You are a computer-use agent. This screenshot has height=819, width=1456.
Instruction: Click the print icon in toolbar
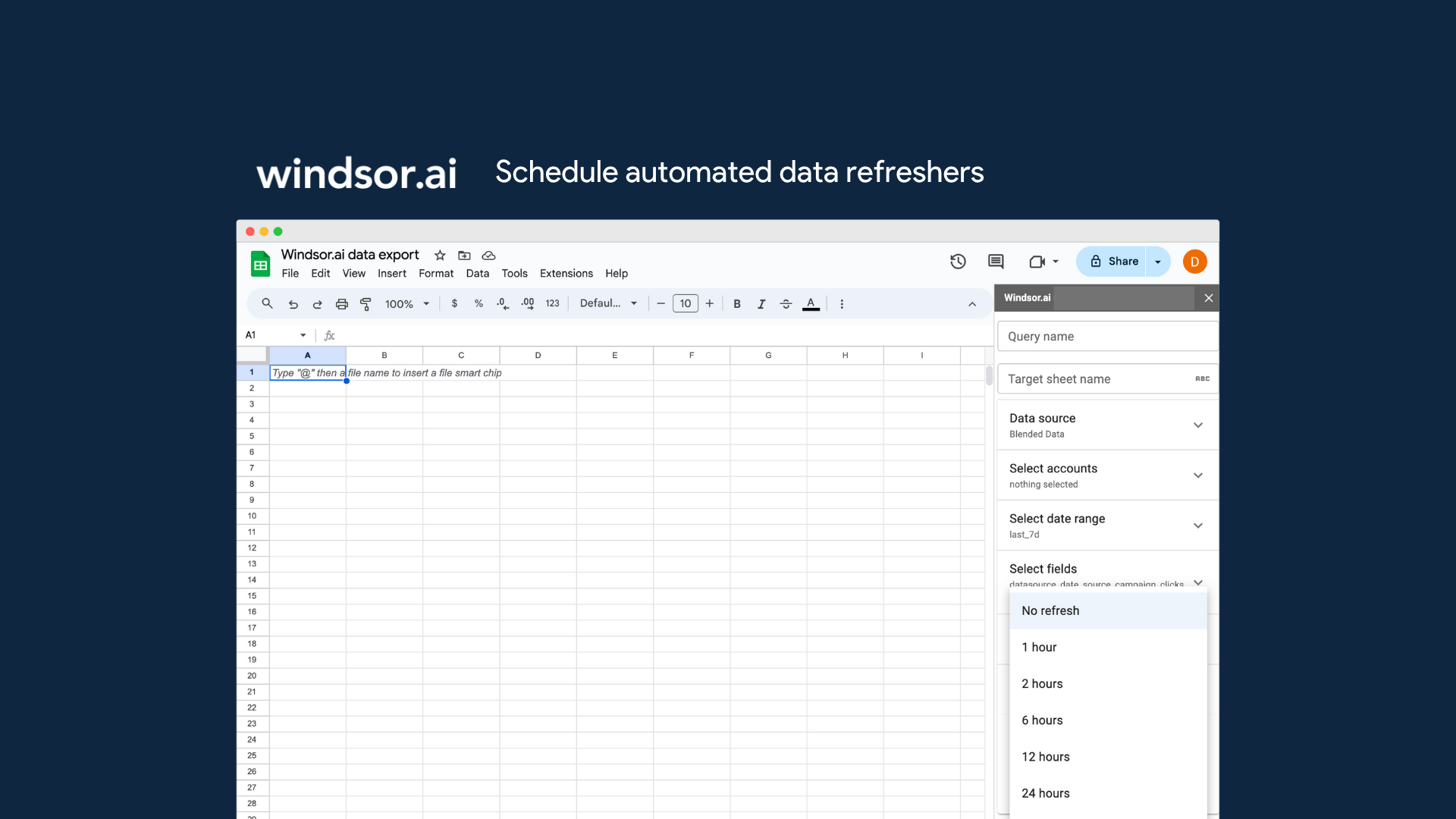pyautogui.click(x=342, y=304)
